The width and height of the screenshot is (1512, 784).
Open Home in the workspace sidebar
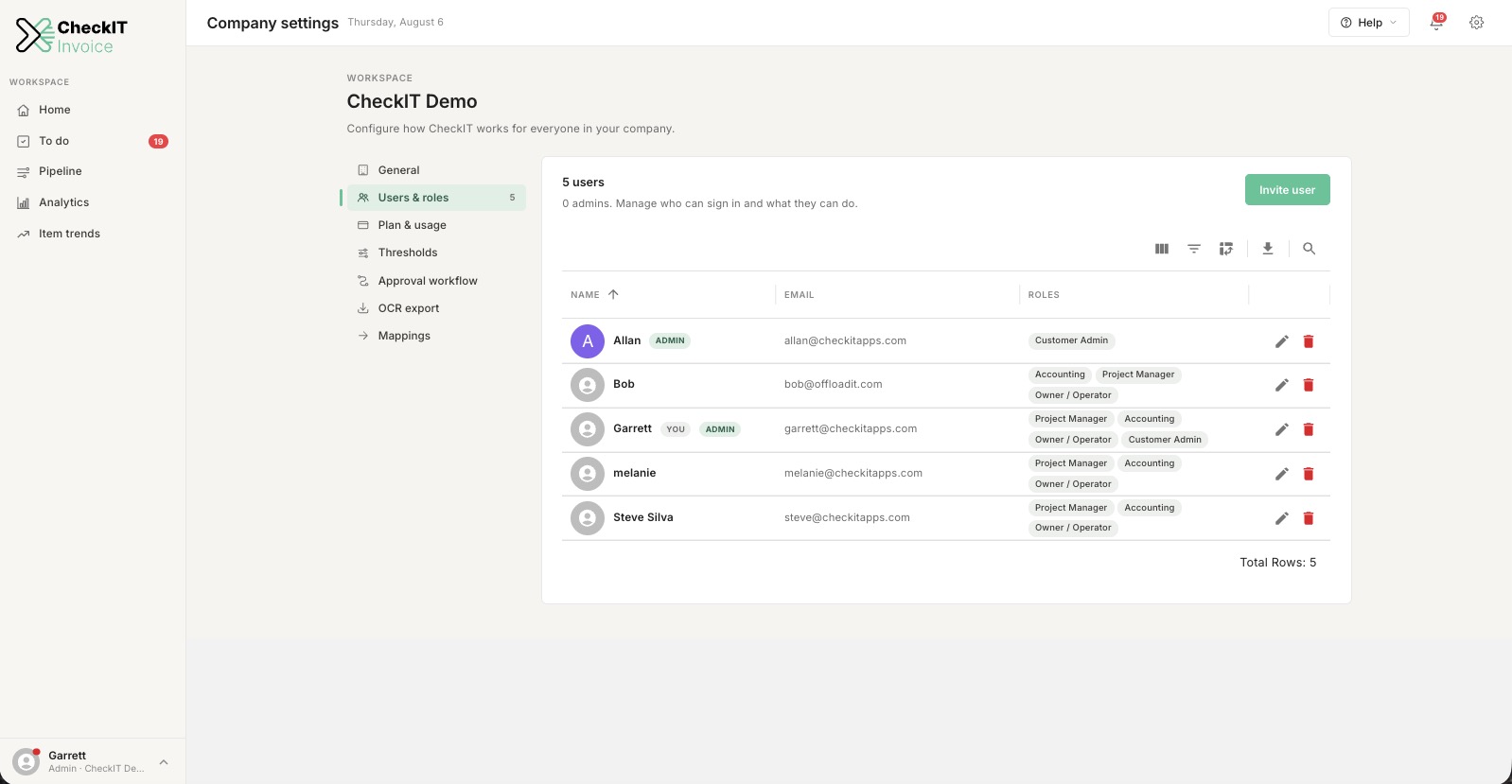click(93, 110)
